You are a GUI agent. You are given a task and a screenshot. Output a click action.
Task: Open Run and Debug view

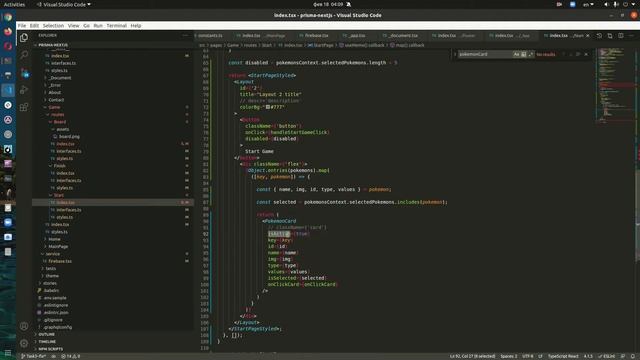pyautogui.click(x=24, y=90)
